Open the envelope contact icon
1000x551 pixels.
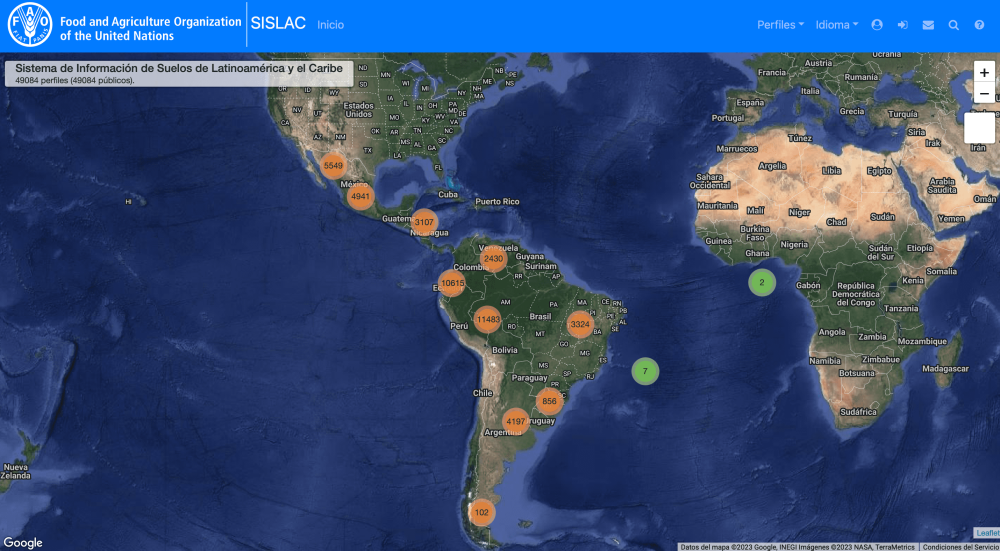pos(928,25)
